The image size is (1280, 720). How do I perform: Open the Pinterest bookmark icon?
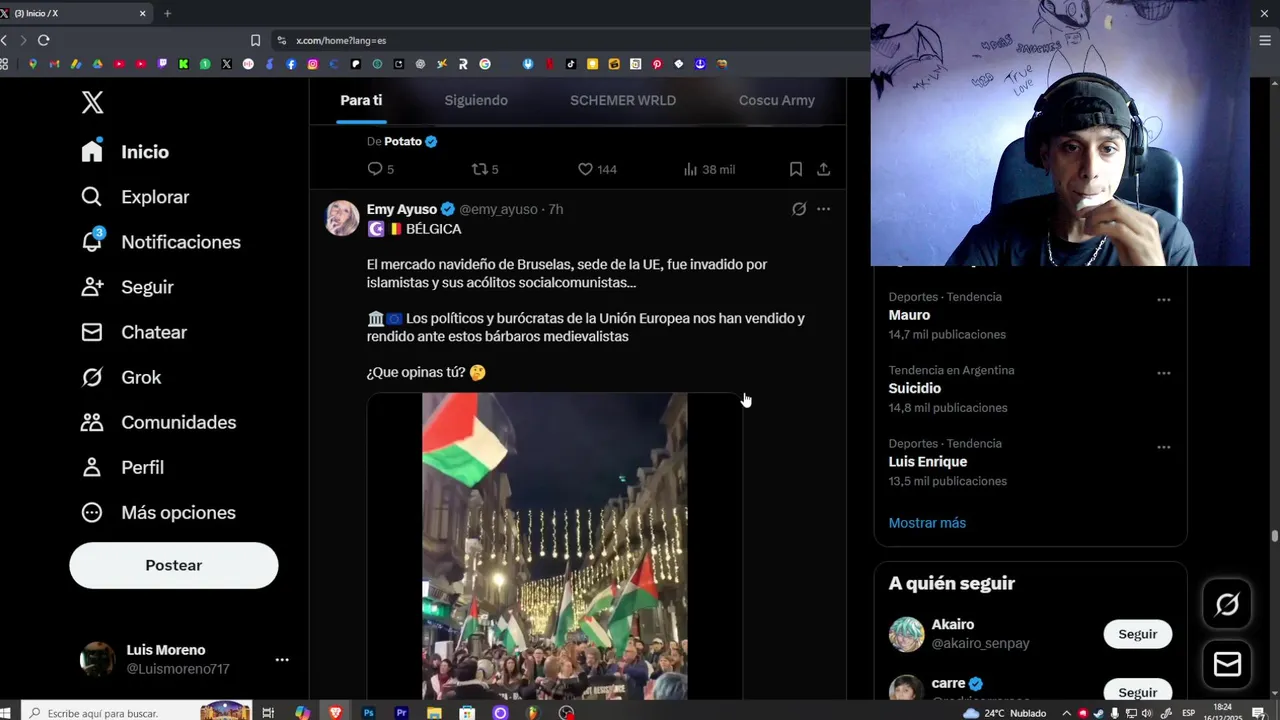657,64
